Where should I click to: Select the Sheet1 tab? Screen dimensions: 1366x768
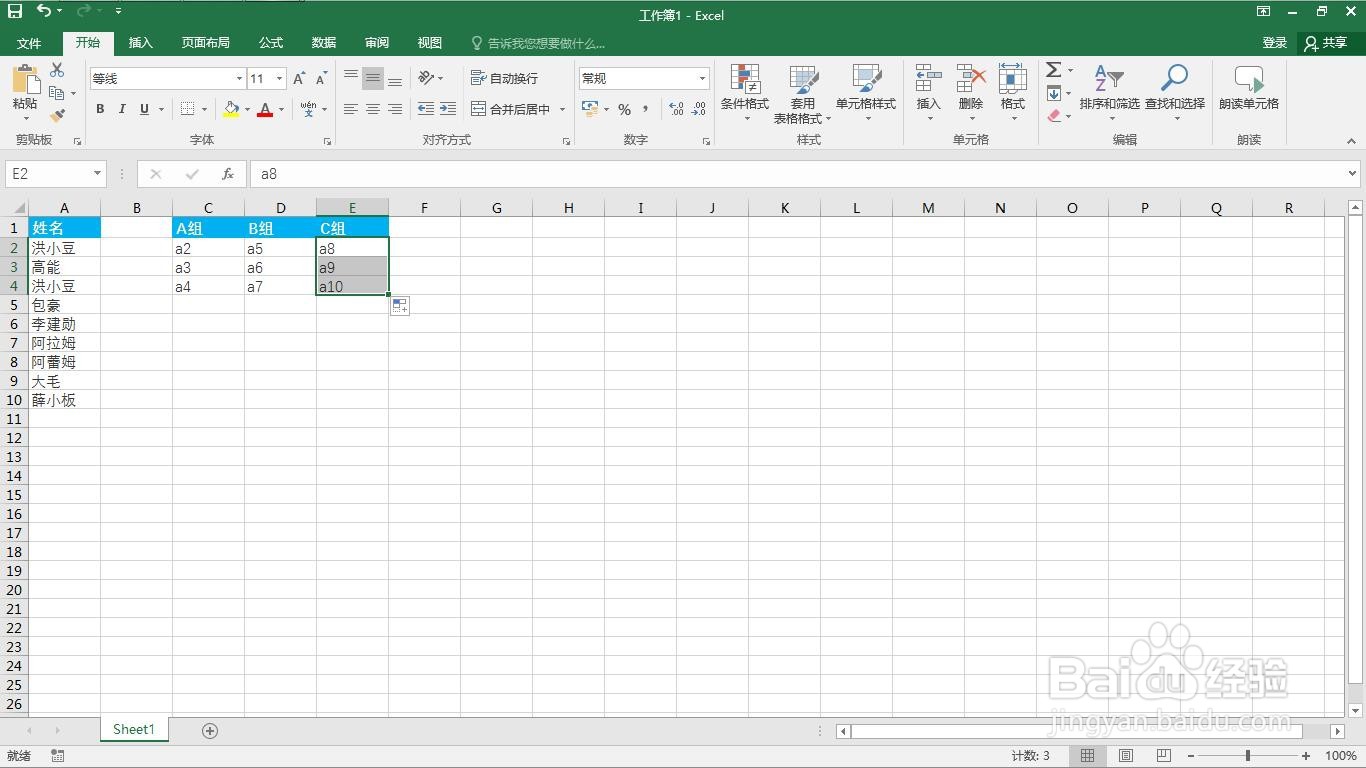pyautogui.click(x=134, y=730)
